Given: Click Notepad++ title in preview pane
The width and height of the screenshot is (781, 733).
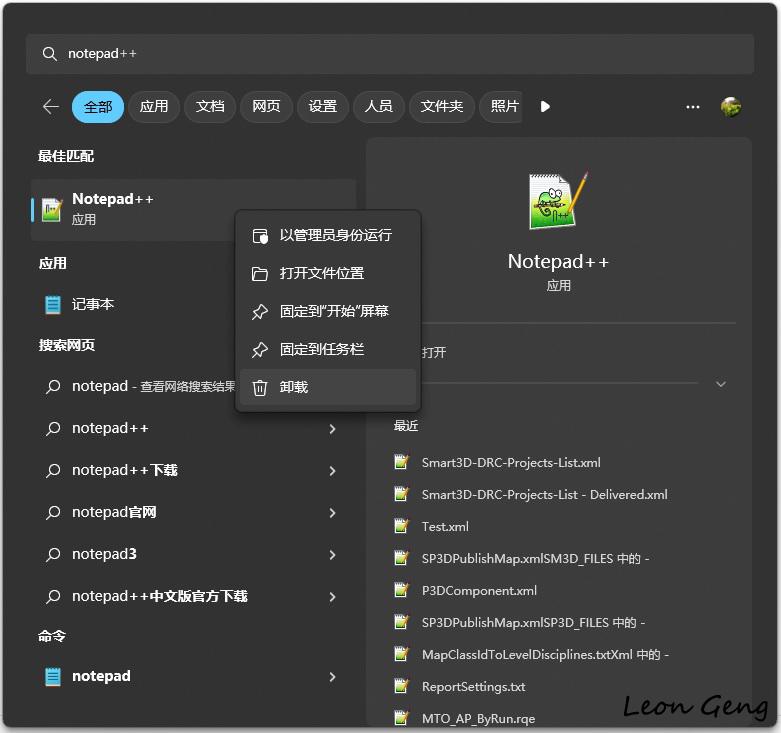Looking at the screenshot, I should tap(558, 262).
